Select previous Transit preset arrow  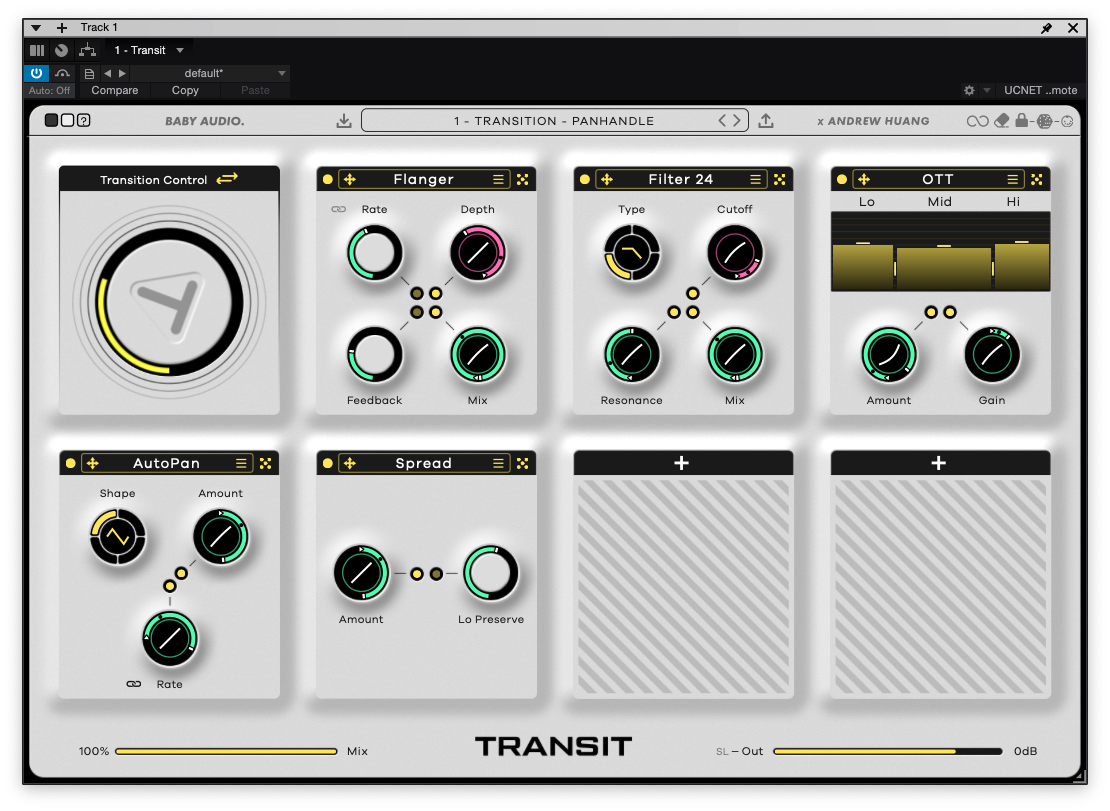[722, 121]
